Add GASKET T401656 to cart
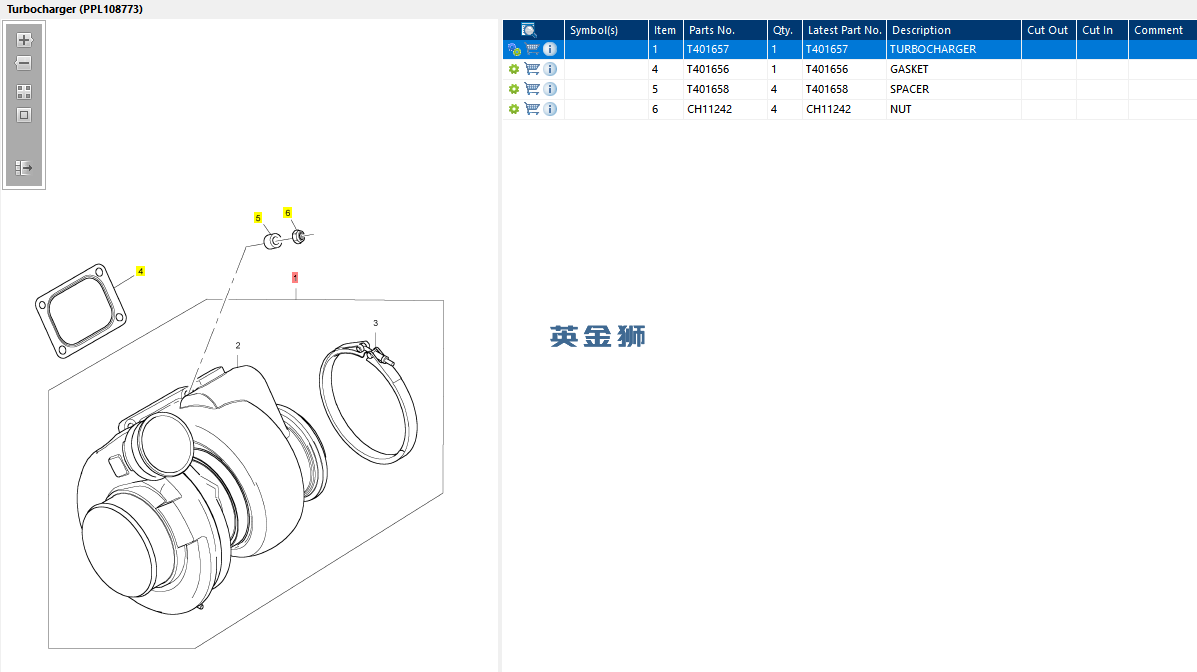This screenshot has width=1197, height=672. [532, 69]
